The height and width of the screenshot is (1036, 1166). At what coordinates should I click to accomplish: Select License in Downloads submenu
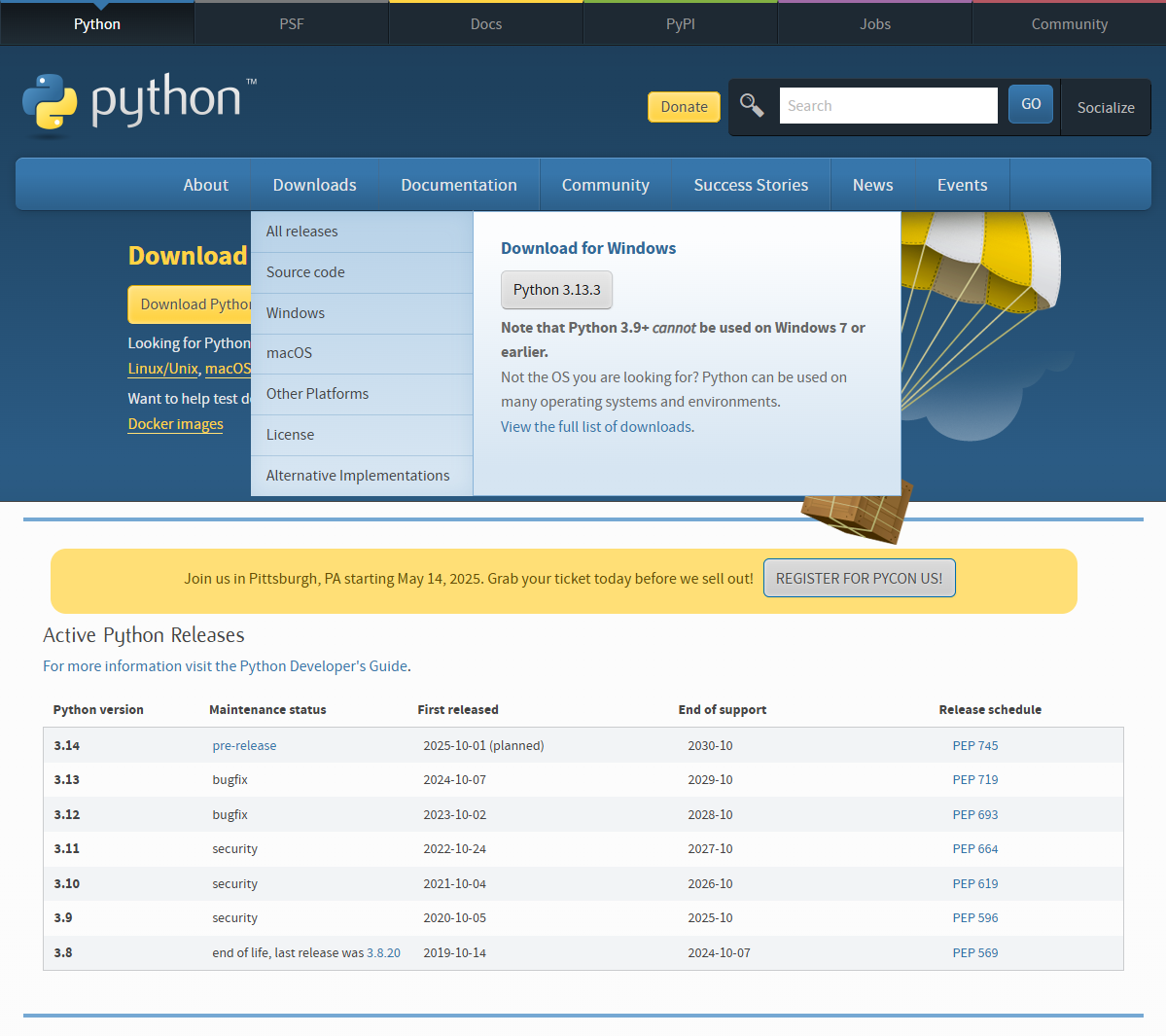click(362, 435)
